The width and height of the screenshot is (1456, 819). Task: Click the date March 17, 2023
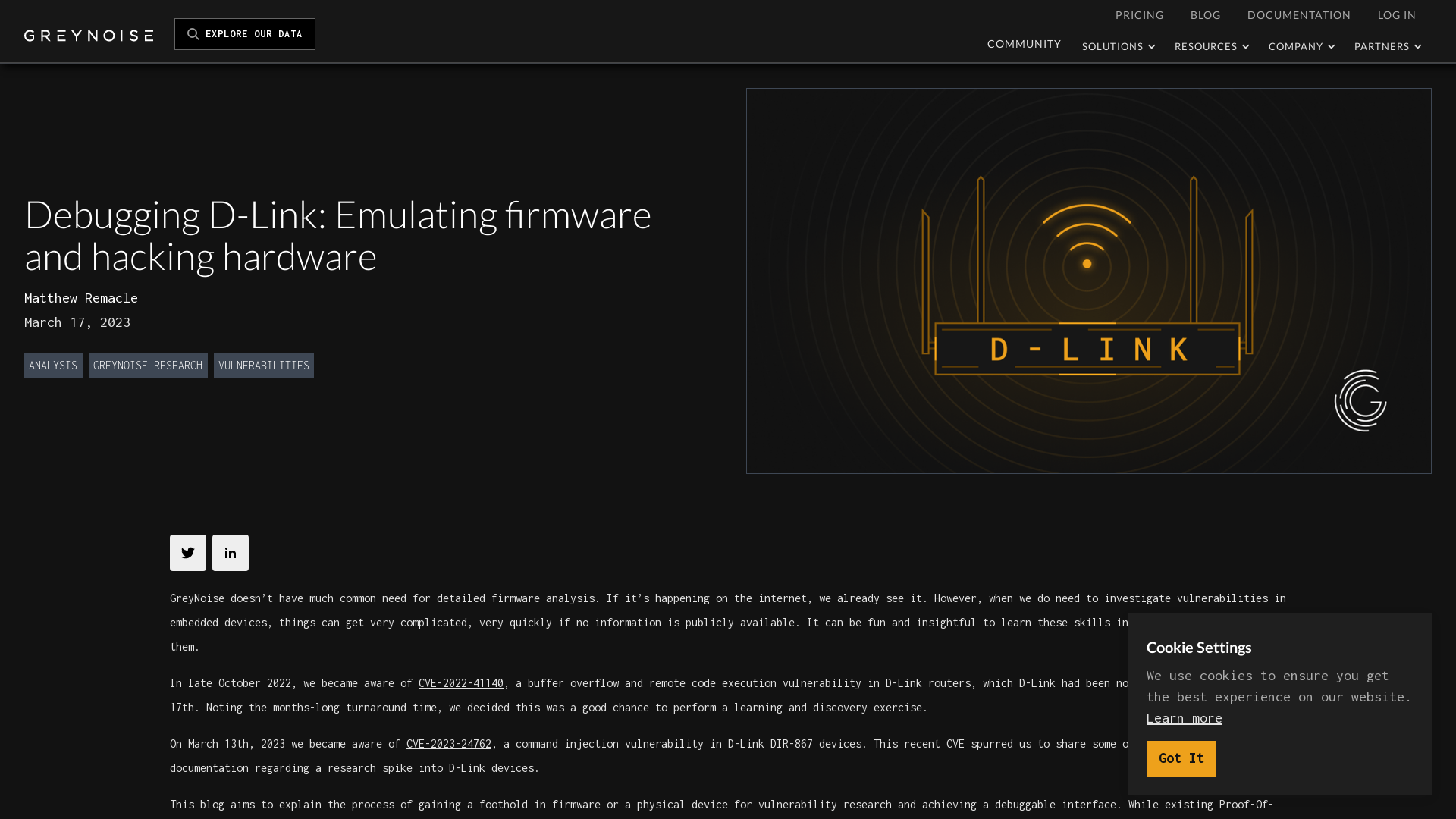pos(77,322)
